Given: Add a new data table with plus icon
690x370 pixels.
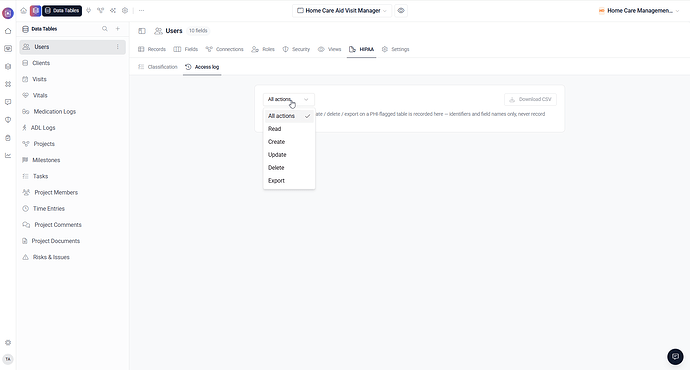Looking at the screenshot, I should 117,29.
